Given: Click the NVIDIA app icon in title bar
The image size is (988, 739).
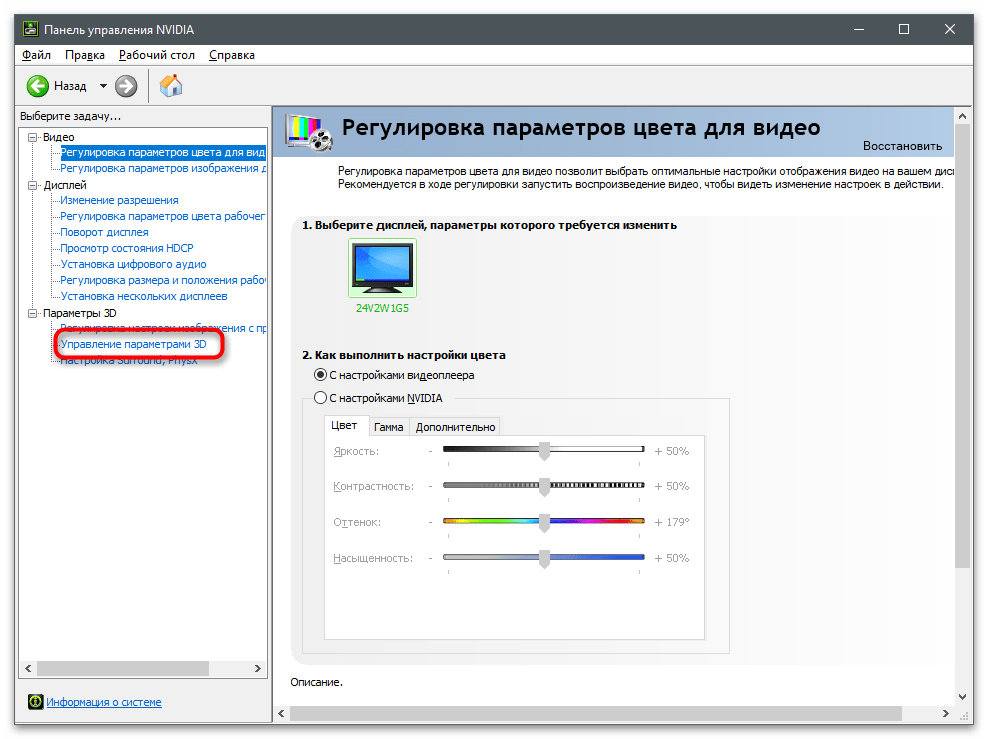Looking at the screenshot, I should point(30,29).
